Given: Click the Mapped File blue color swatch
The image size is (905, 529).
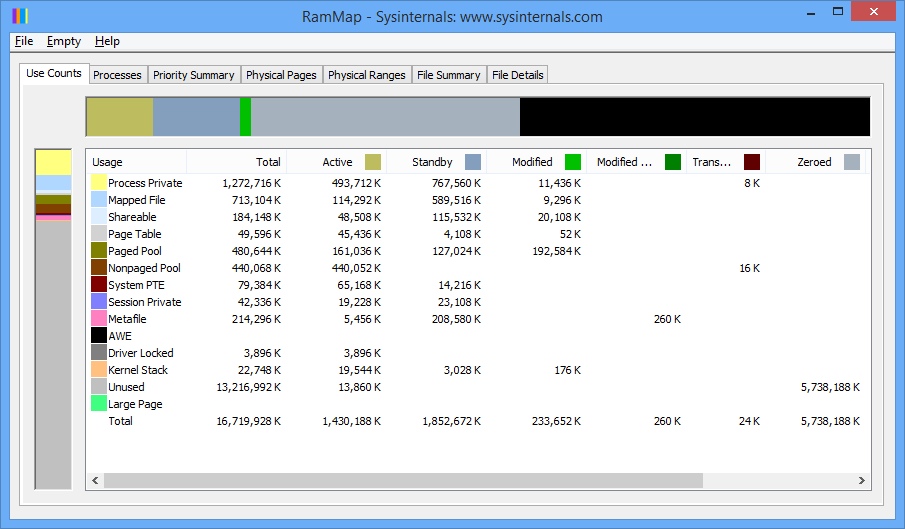Looking at the screenshot, I should 99,200.
